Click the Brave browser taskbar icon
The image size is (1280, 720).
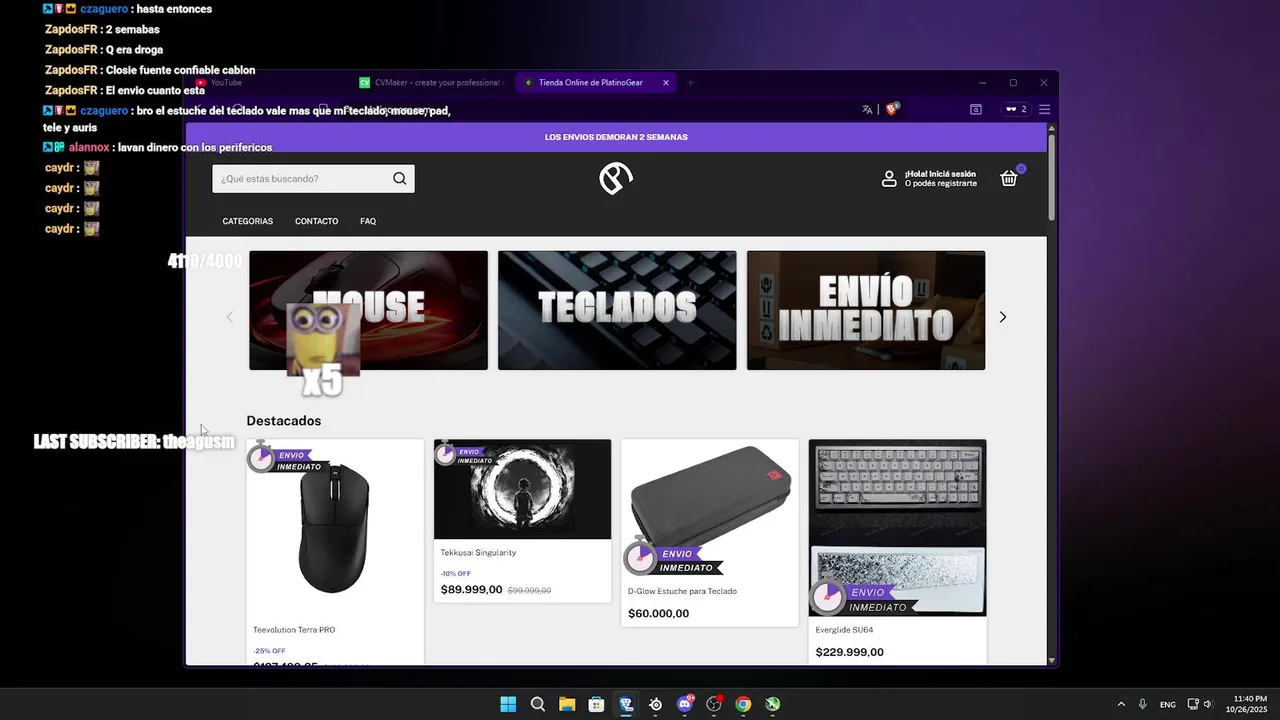tap(626, 704)
